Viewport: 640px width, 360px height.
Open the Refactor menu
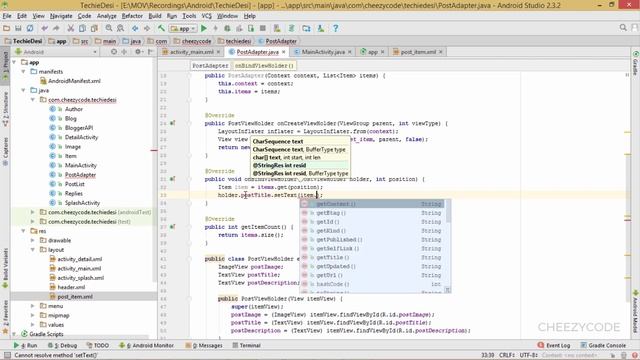click(132, 16)
